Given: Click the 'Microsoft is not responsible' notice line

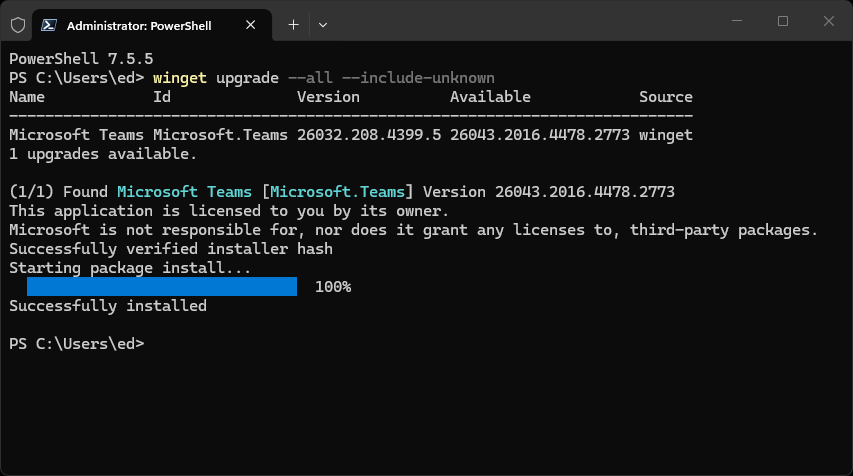Looking at the screenshot, I should click(413, 230).
